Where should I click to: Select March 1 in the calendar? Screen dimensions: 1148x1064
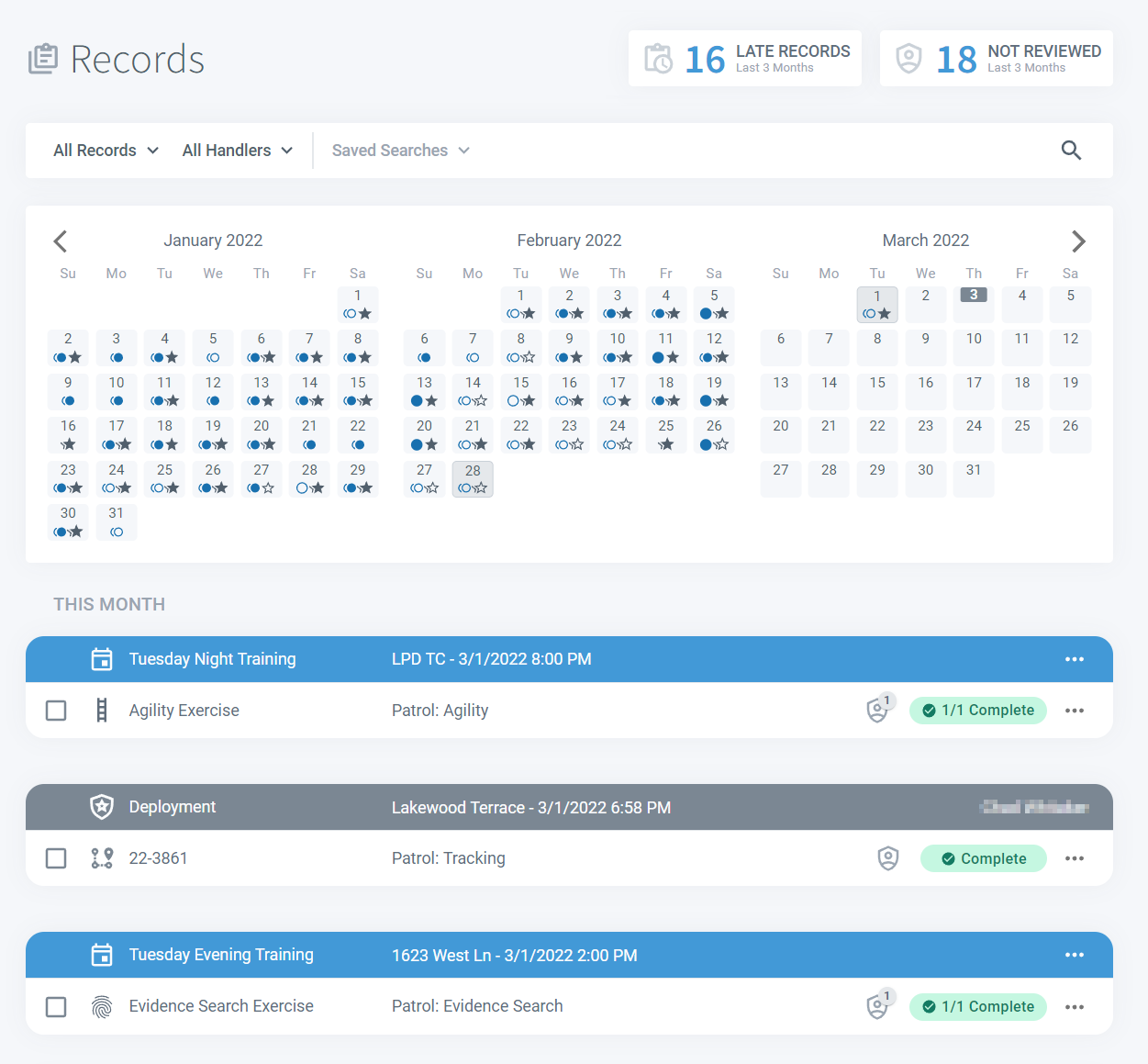tap(877, 305)
